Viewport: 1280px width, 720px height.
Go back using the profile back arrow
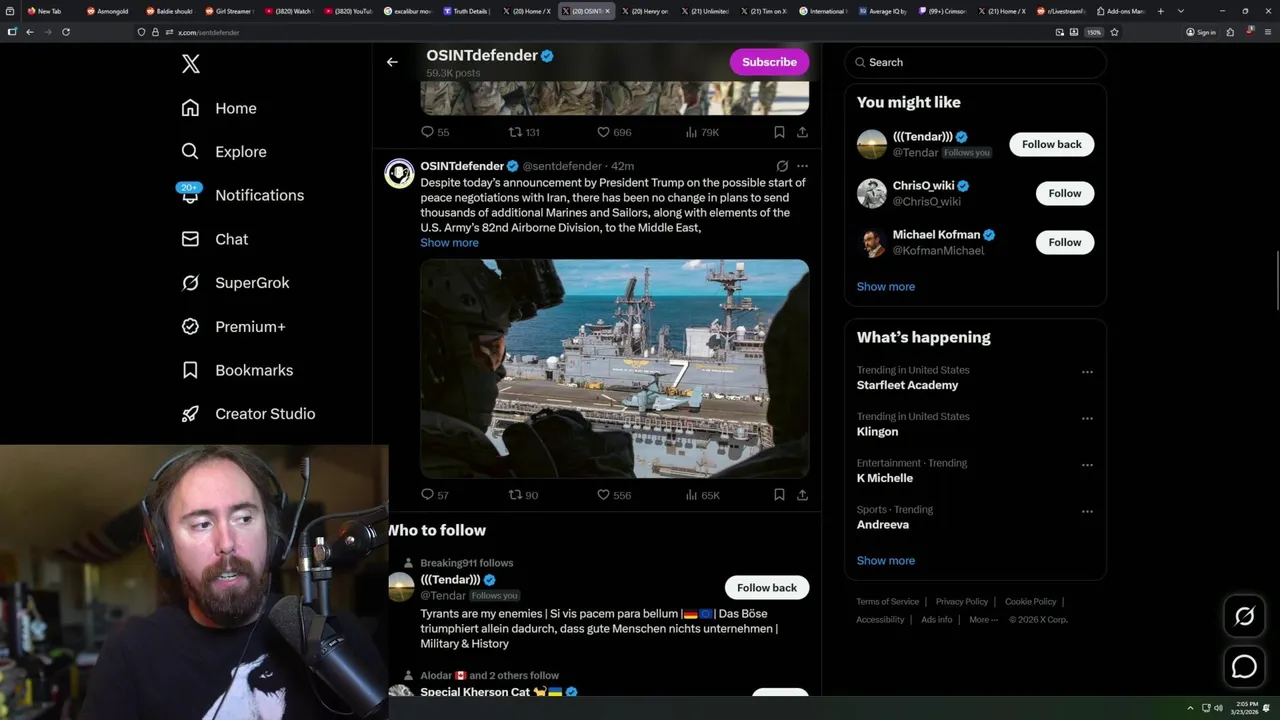tap(392, 62)
